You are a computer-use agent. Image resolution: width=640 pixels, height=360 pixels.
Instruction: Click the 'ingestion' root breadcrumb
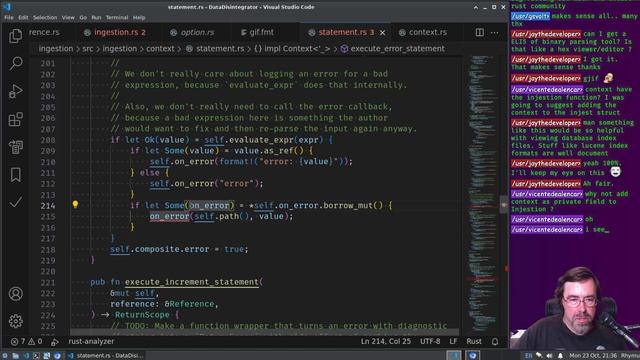[x=56, y=49]
